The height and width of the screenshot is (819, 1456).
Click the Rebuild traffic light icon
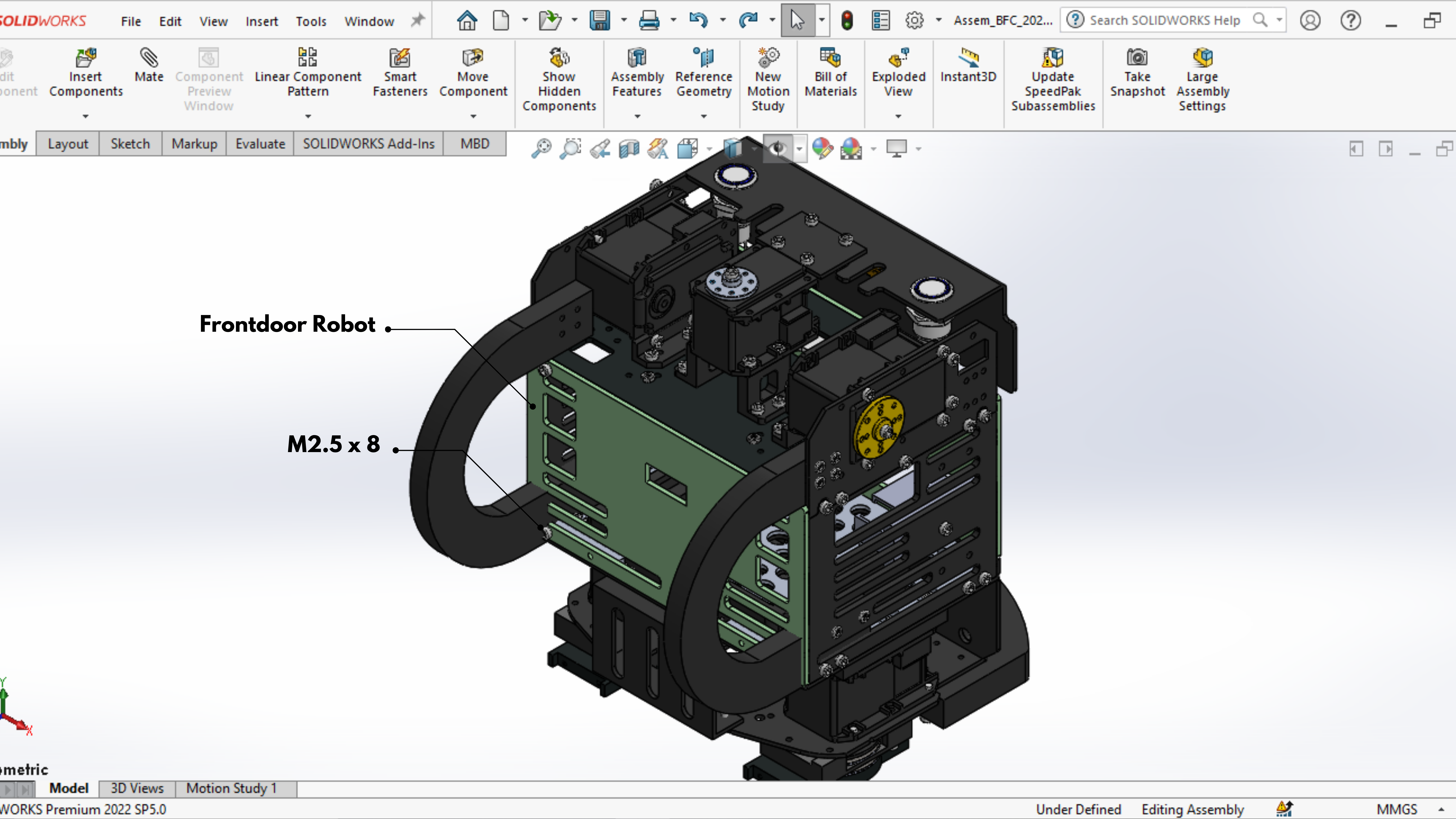pos(847,21)
